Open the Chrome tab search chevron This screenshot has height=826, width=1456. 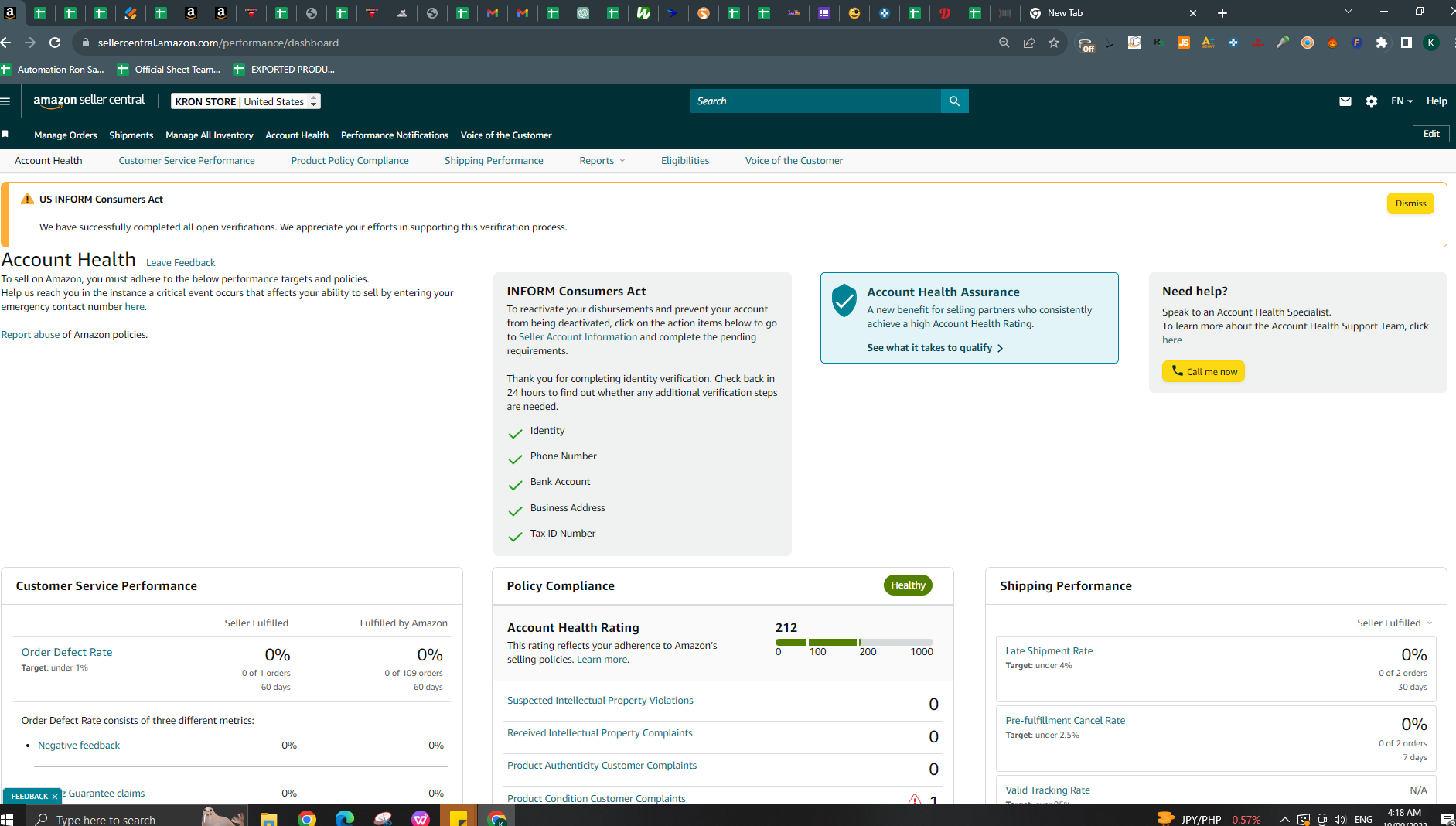coord(1349,12)
